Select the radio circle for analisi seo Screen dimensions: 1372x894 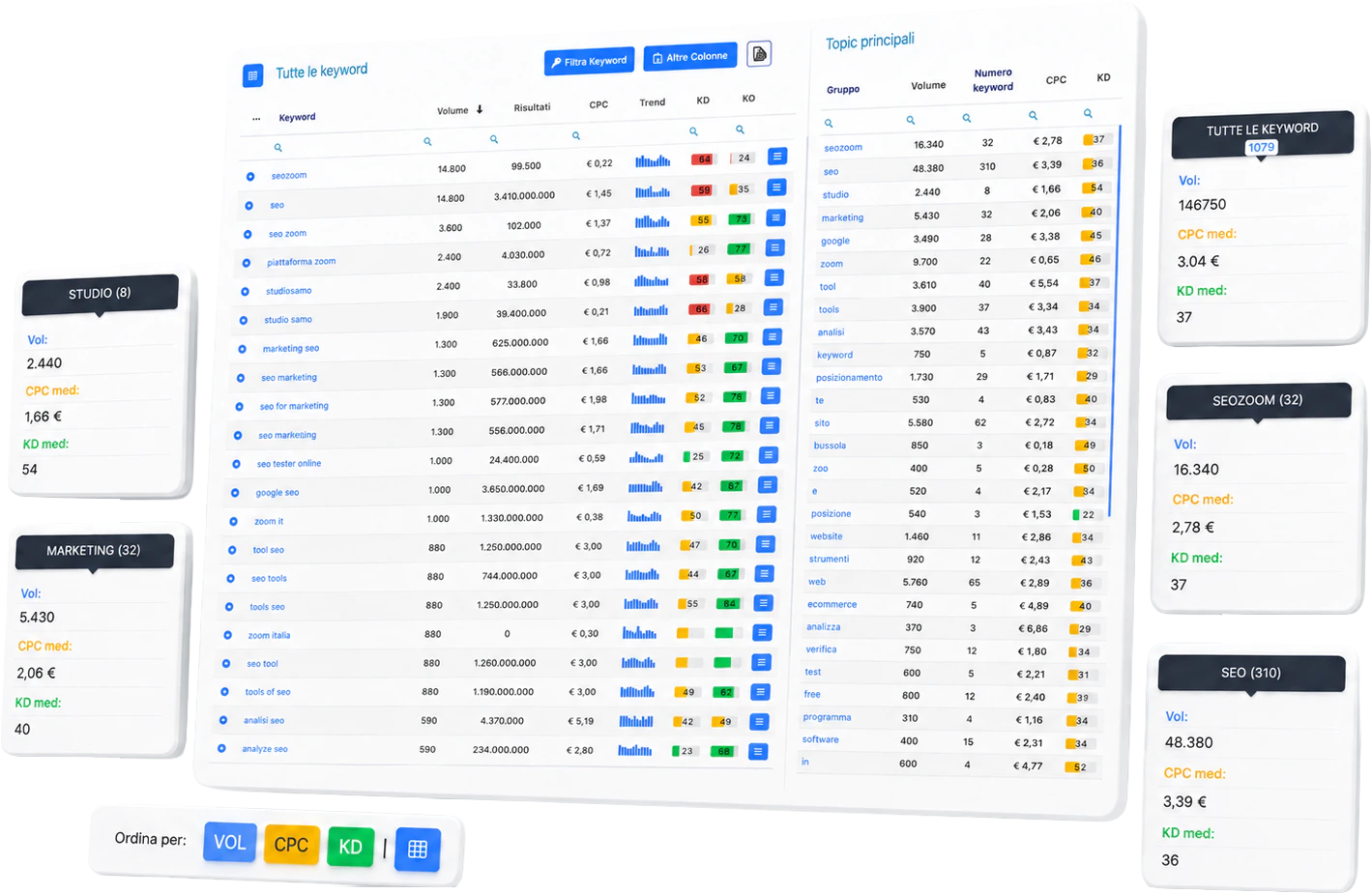pyautogui.click(x=223, y=720)
